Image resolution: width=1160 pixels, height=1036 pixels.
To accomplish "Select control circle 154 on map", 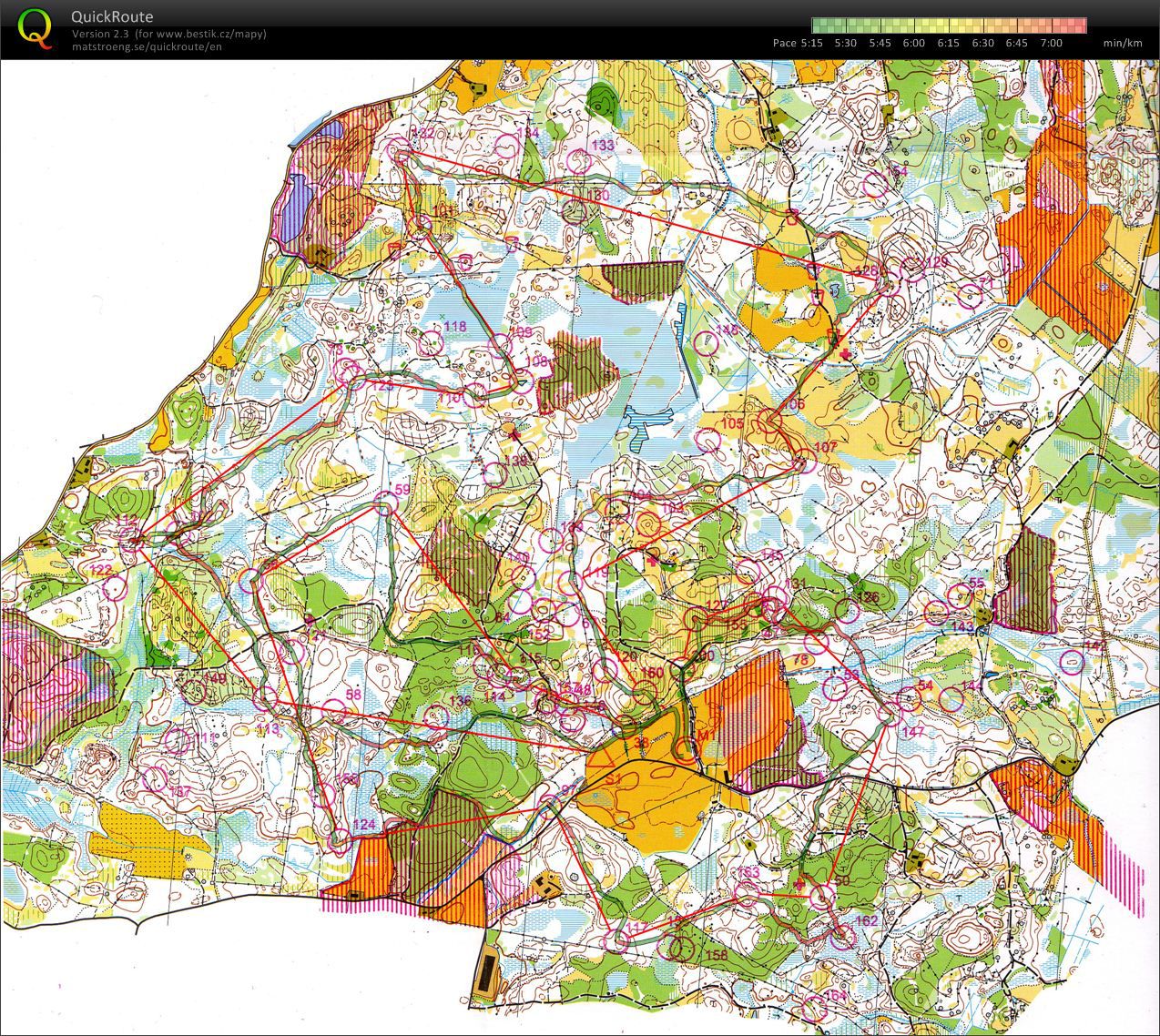I will click(876, 185).
